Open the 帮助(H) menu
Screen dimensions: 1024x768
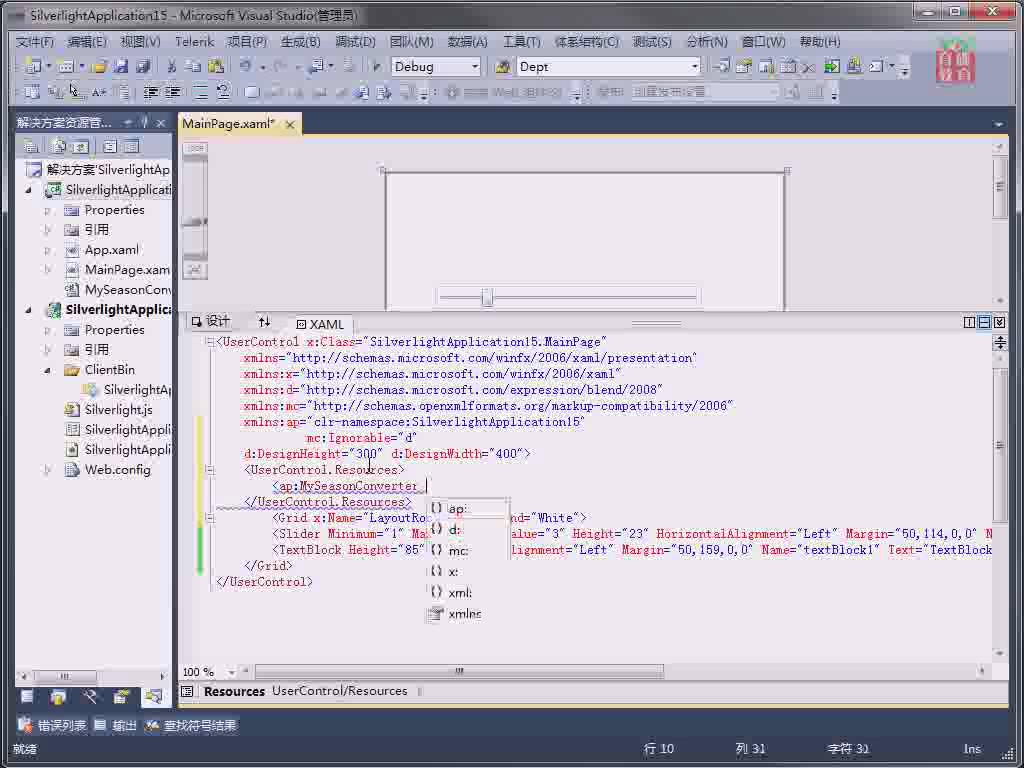point(820,42)
